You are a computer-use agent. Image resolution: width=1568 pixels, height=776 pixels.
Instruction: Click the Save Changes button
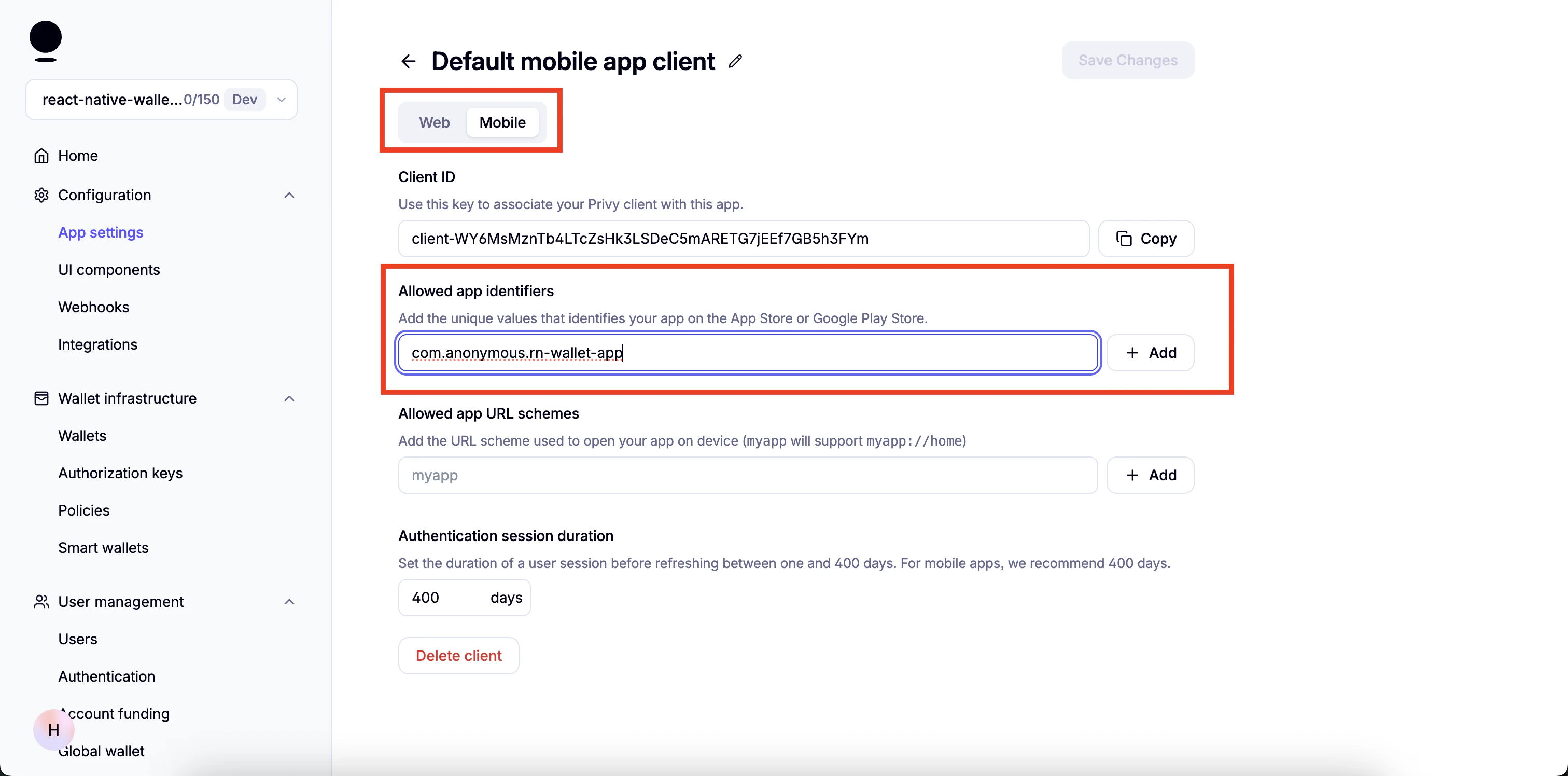[1127, 60]
